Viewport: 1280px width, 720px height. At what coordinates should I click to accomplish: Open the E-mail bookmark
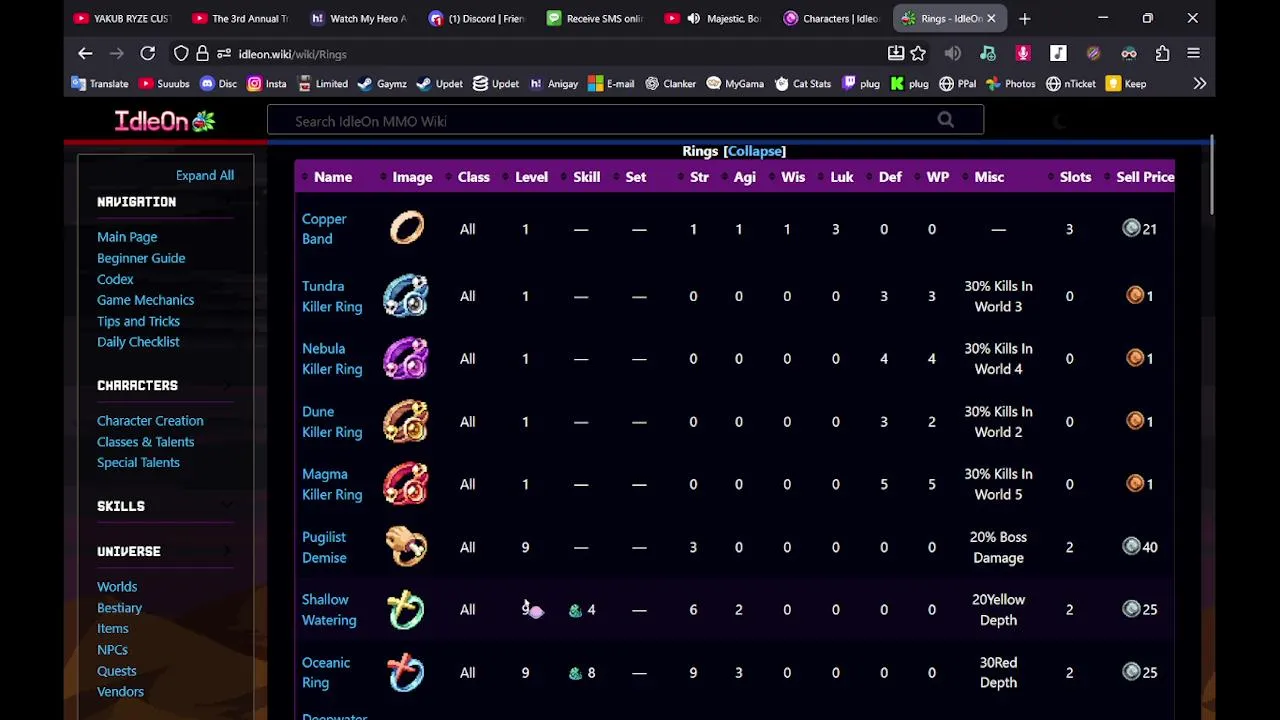(x=611, y=84)
